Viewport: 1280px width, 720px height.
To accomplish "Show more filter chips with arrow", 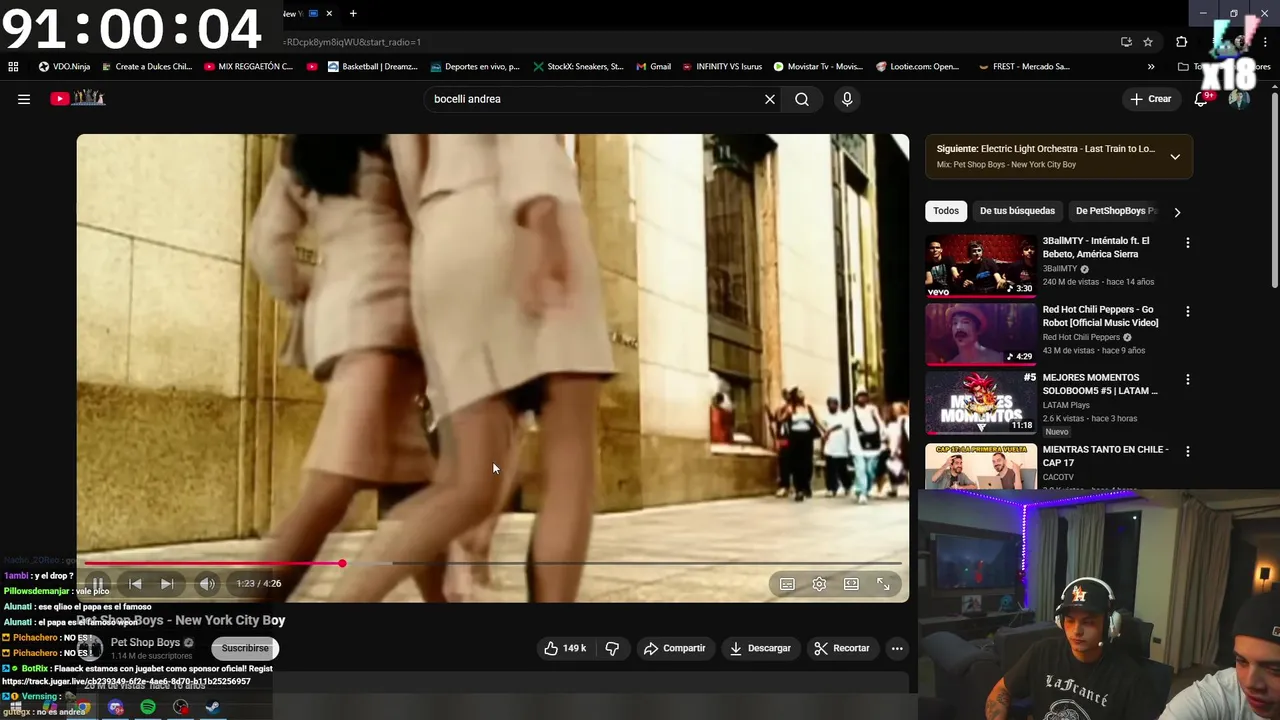I will point(1177,212).
